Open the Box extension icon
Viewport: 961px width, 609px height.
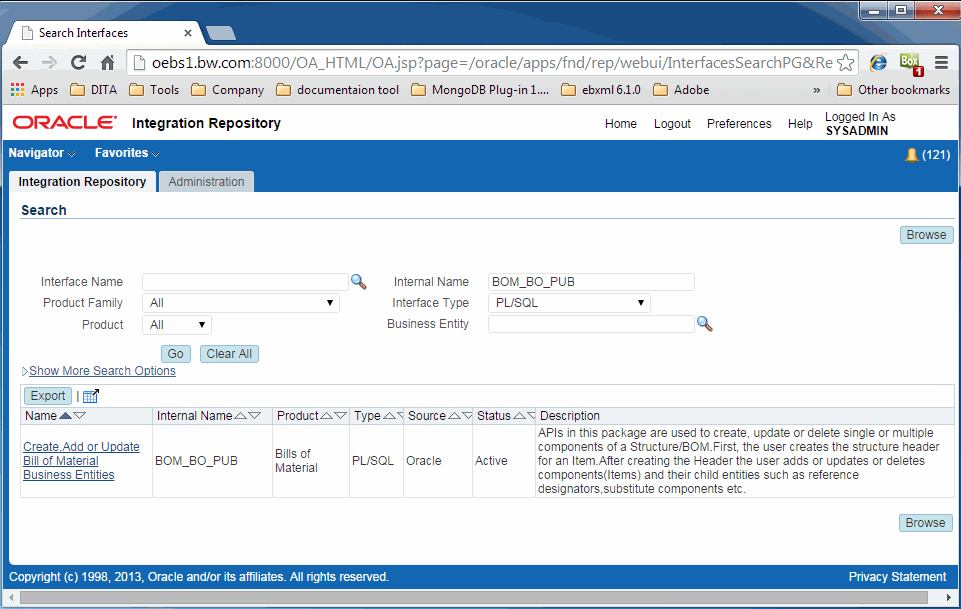point(911,62)
